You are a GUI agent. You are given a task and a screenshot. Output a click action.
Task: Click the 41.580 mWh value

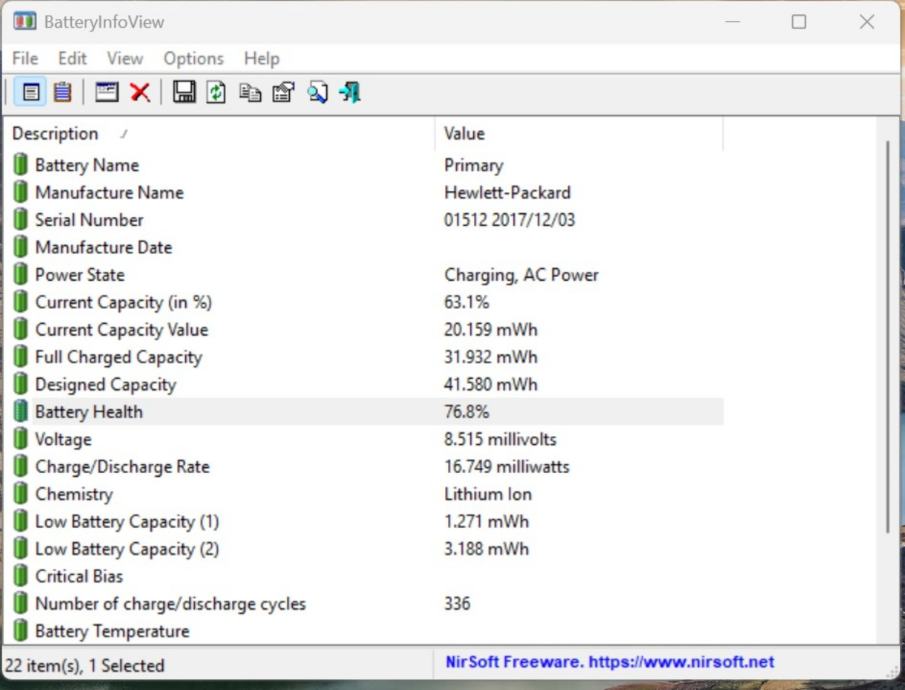(x=491, y=385)
